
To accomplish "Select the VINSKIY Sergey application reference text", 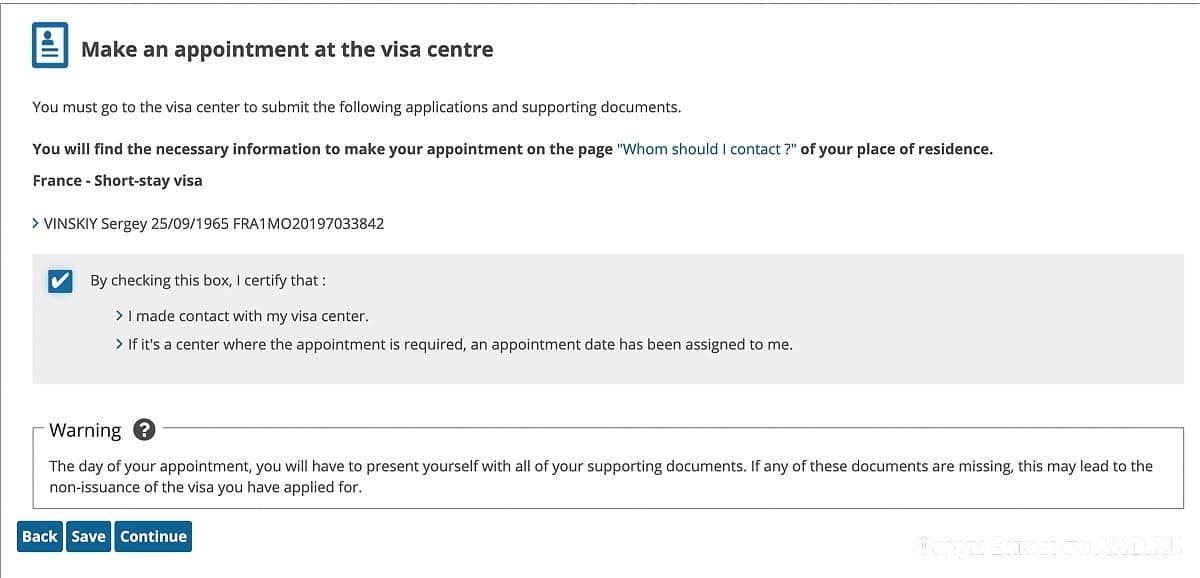I will click(214, 223).
